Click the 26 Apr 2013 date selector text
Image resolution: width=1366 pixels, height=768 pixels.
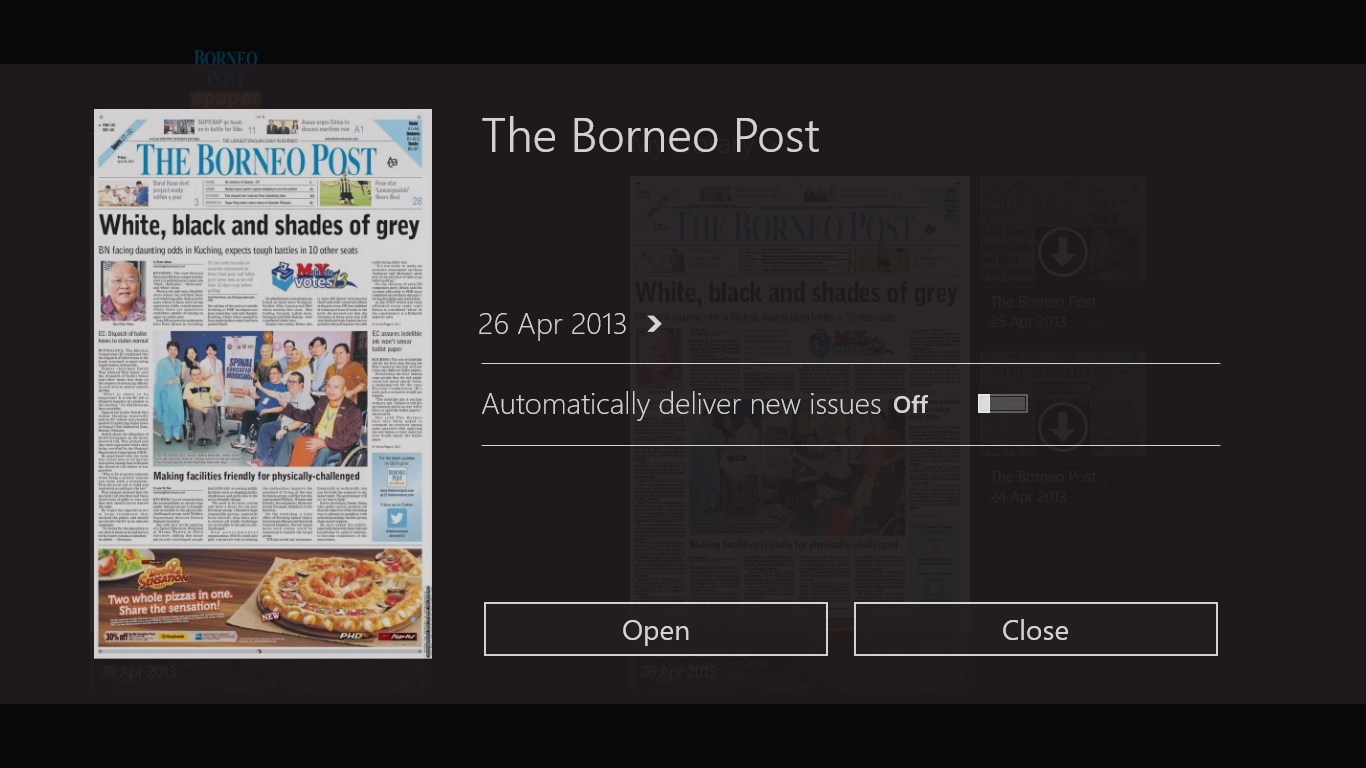552,324
